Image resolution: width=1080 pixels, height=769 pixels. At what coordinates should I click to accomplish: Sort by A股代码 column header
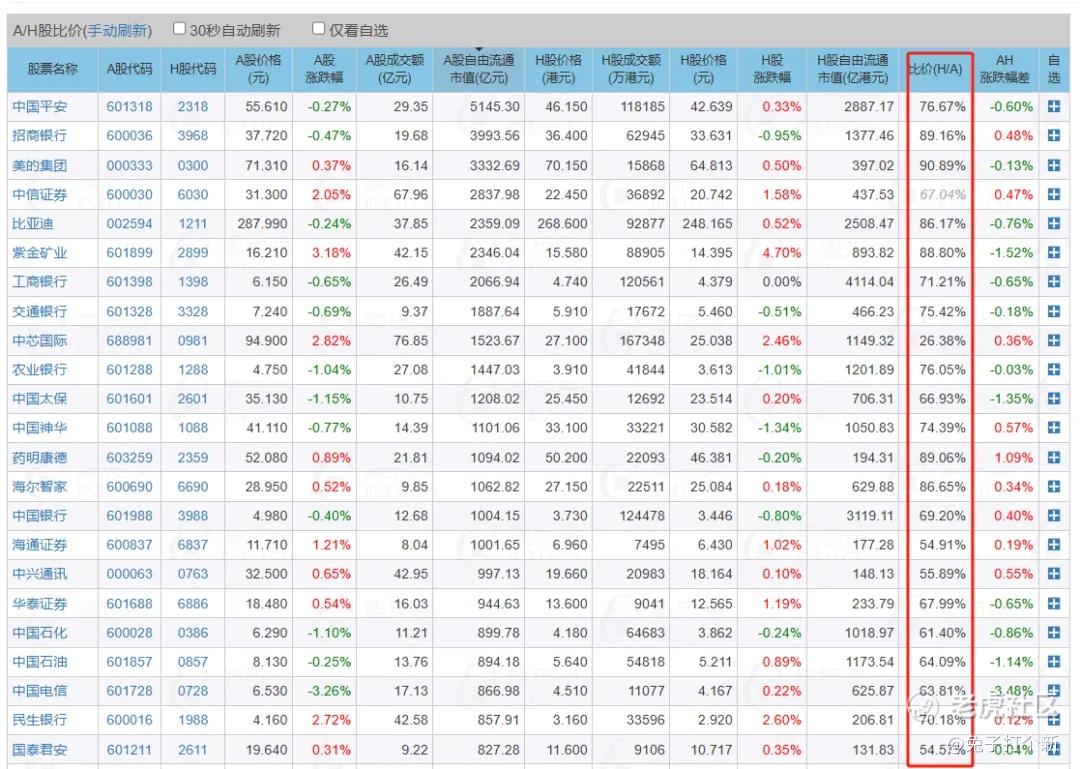point(129,69)
